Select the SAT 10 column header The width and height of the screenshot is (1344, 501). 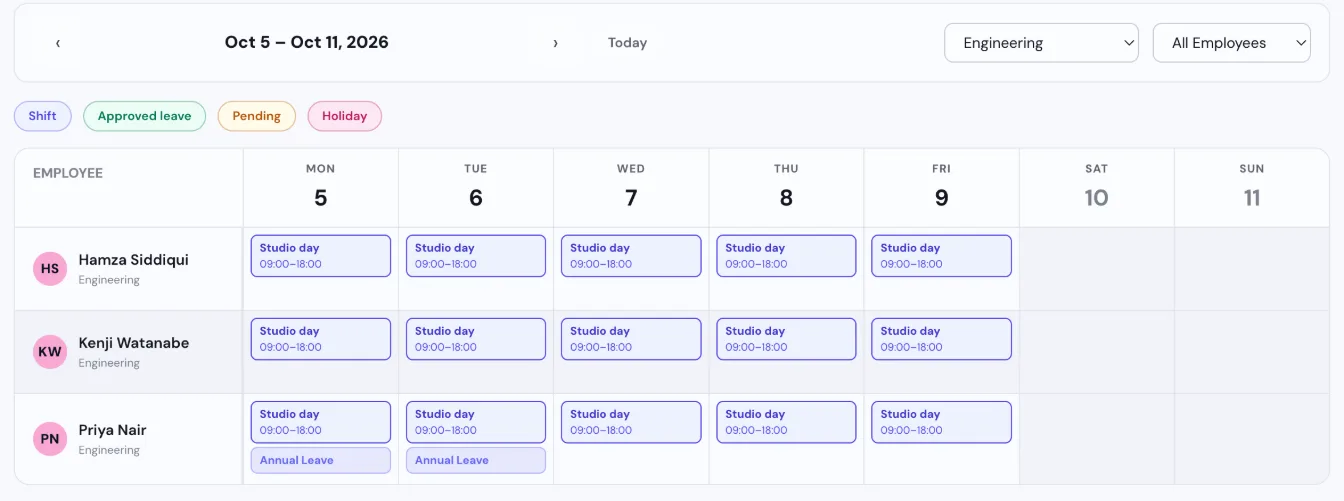point(1096,187)
